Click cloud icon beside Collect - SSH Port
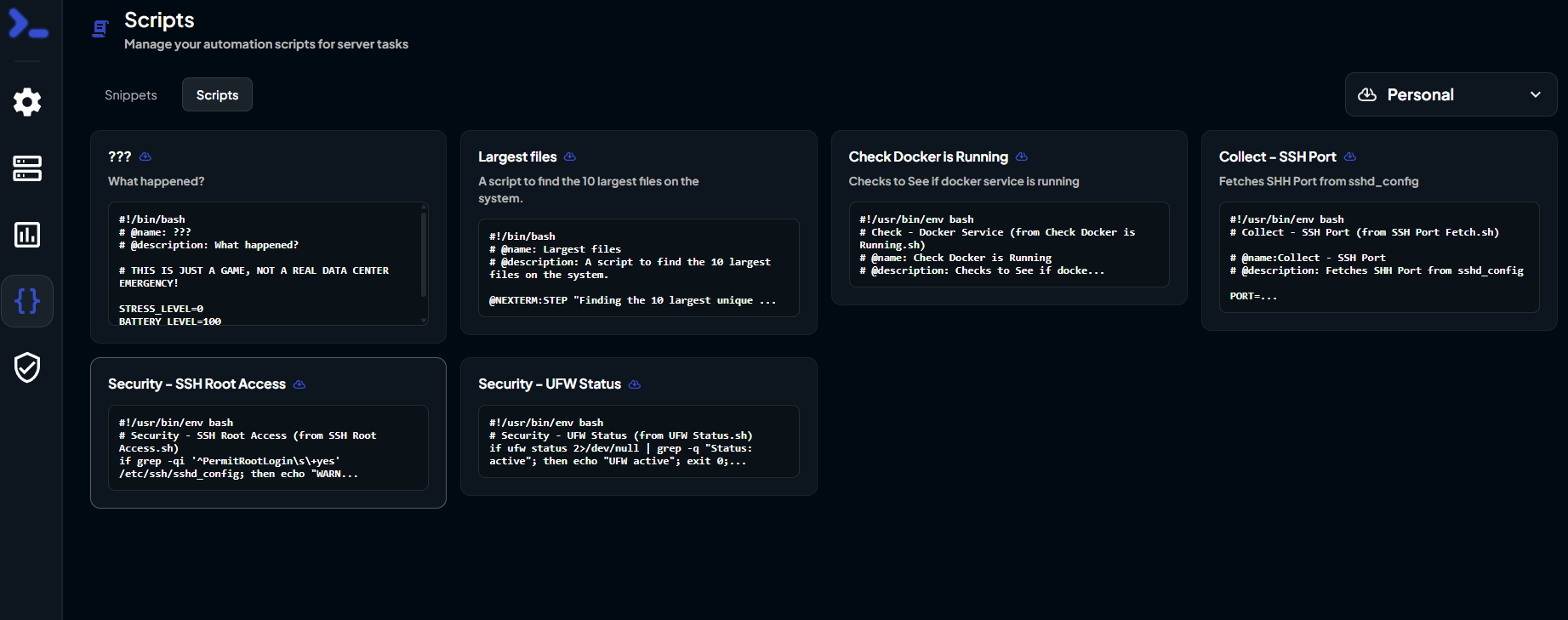Screen dimensions: 1568x620 pos(1350,156)
